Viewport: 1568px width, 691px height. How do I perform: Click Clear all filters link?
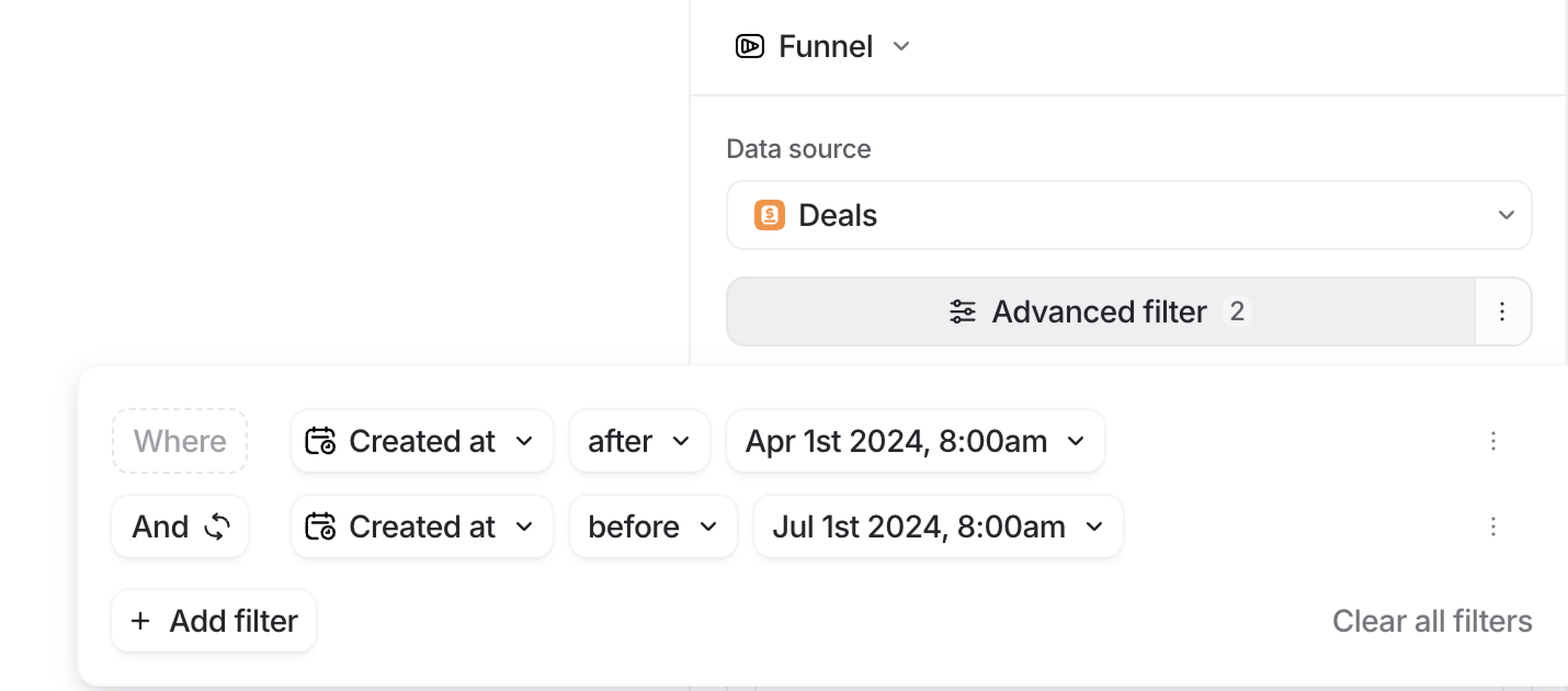point(1432,621)
